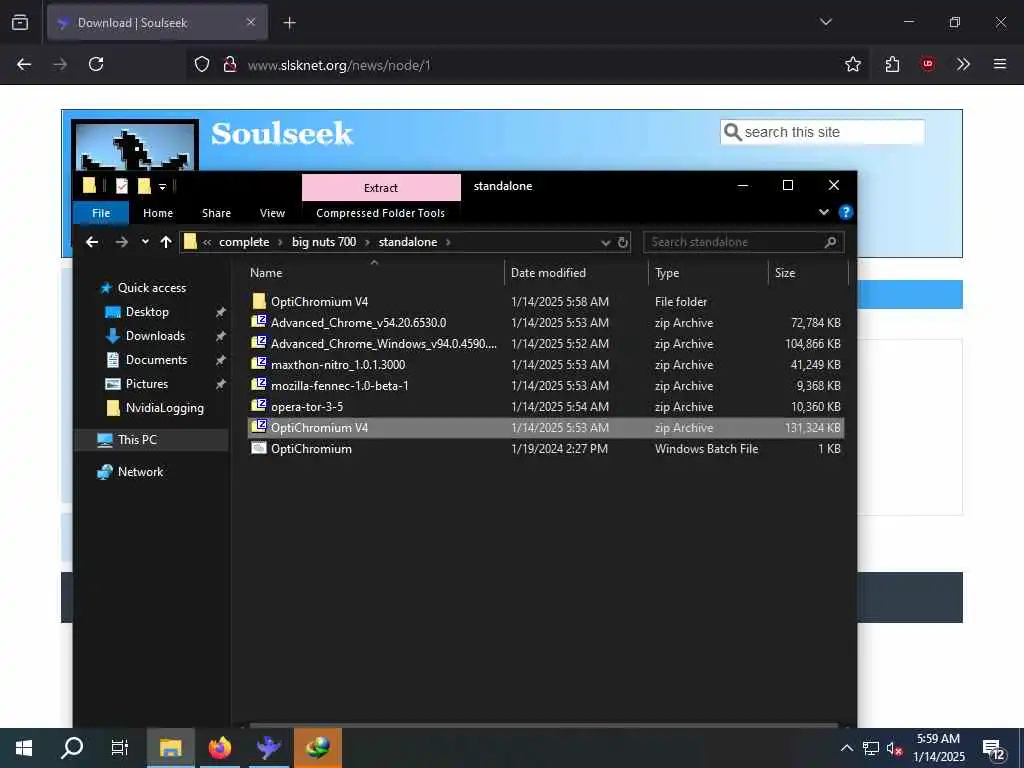1024x768 pixels.
Task: Sort files by Name column
Action: click(266, 273)
